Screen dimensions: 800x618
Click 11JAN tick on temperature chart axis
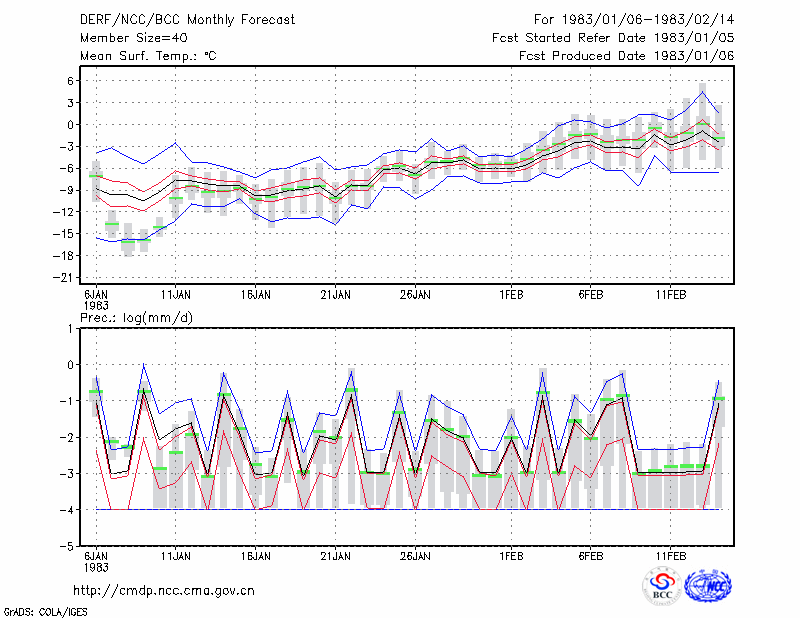pyautogui.click(x=176, y=295)
